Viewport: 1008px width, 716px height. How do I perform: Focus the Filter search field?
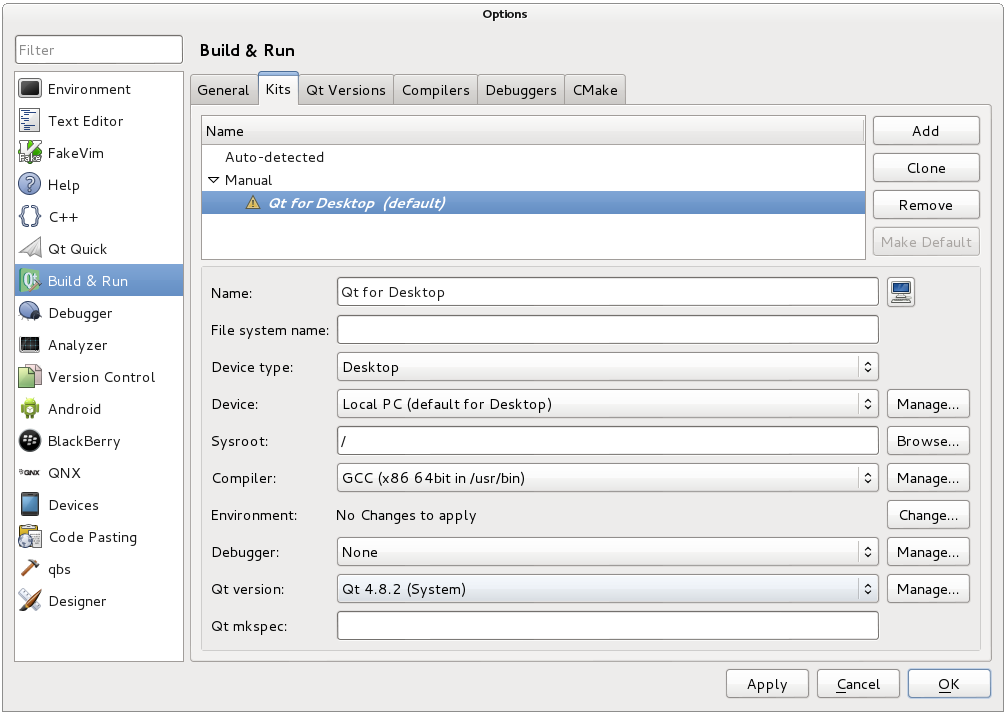[x=99, y=49]
